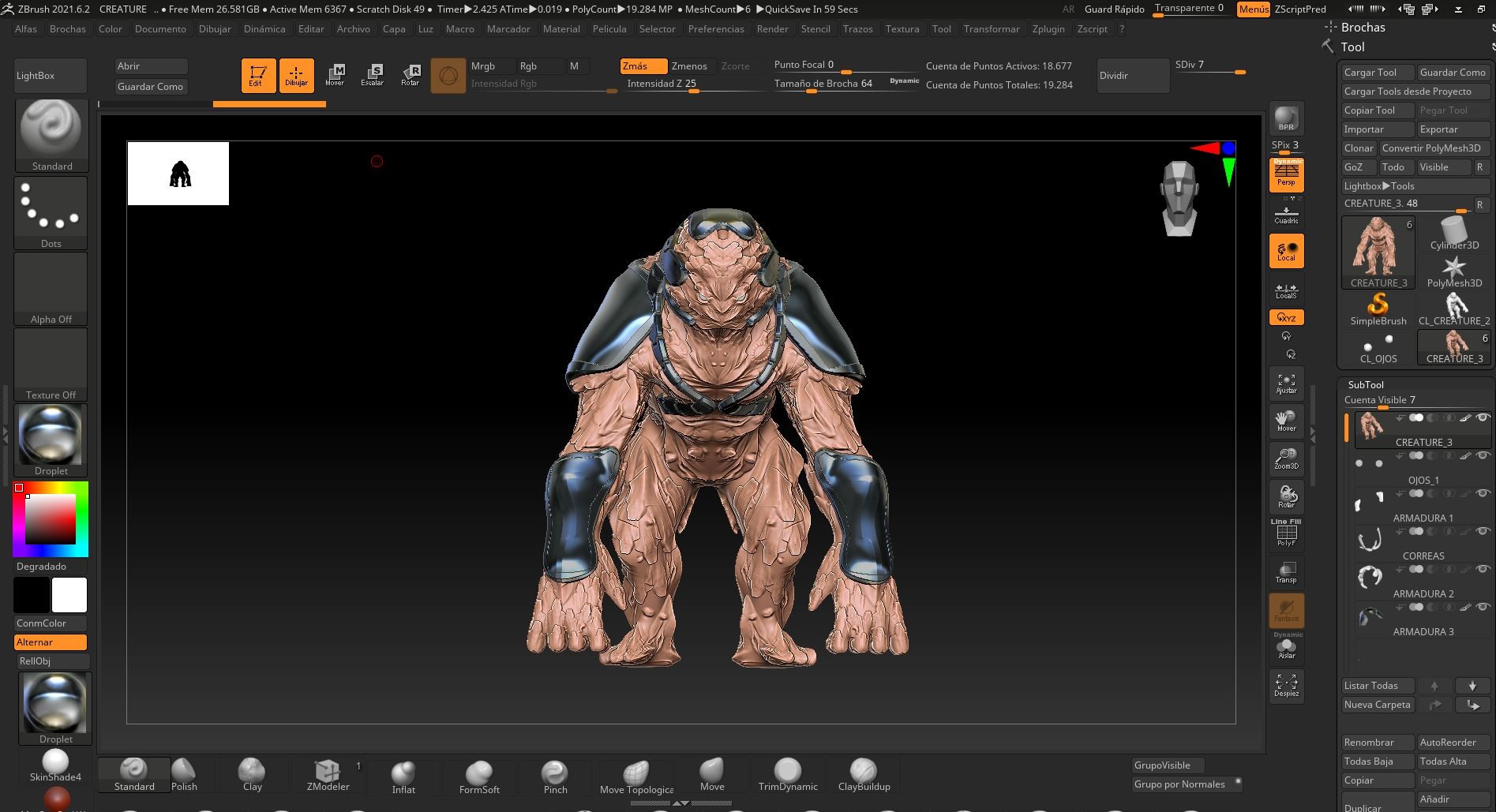Click the Mover pan icon in right shelf
The height and width of the screenshot is (812, 1496).
1286,421
